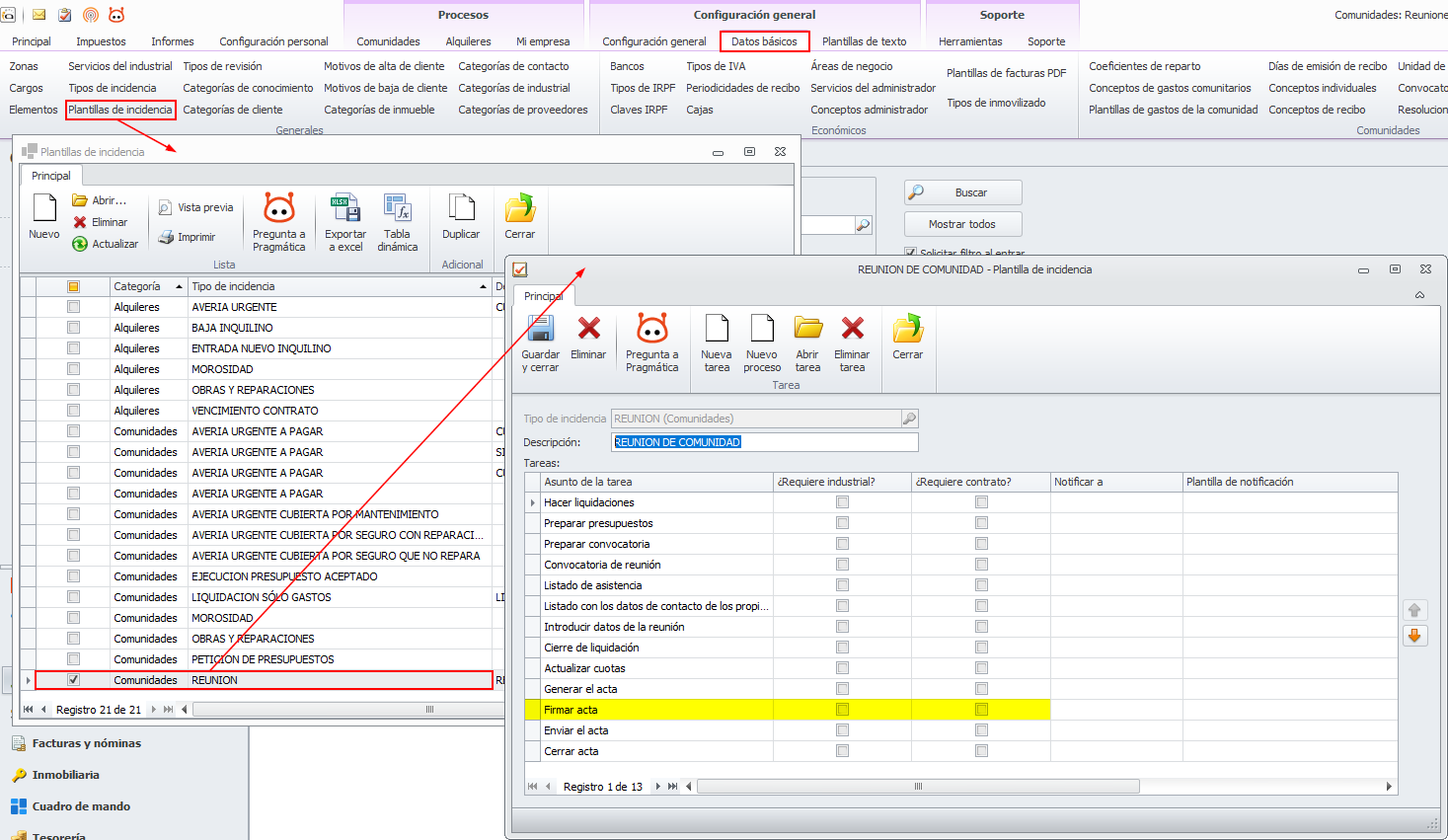This screenshot has width=1448, height=840.
Task: Uncheck the box for the REUNION row
Action: 73,680
